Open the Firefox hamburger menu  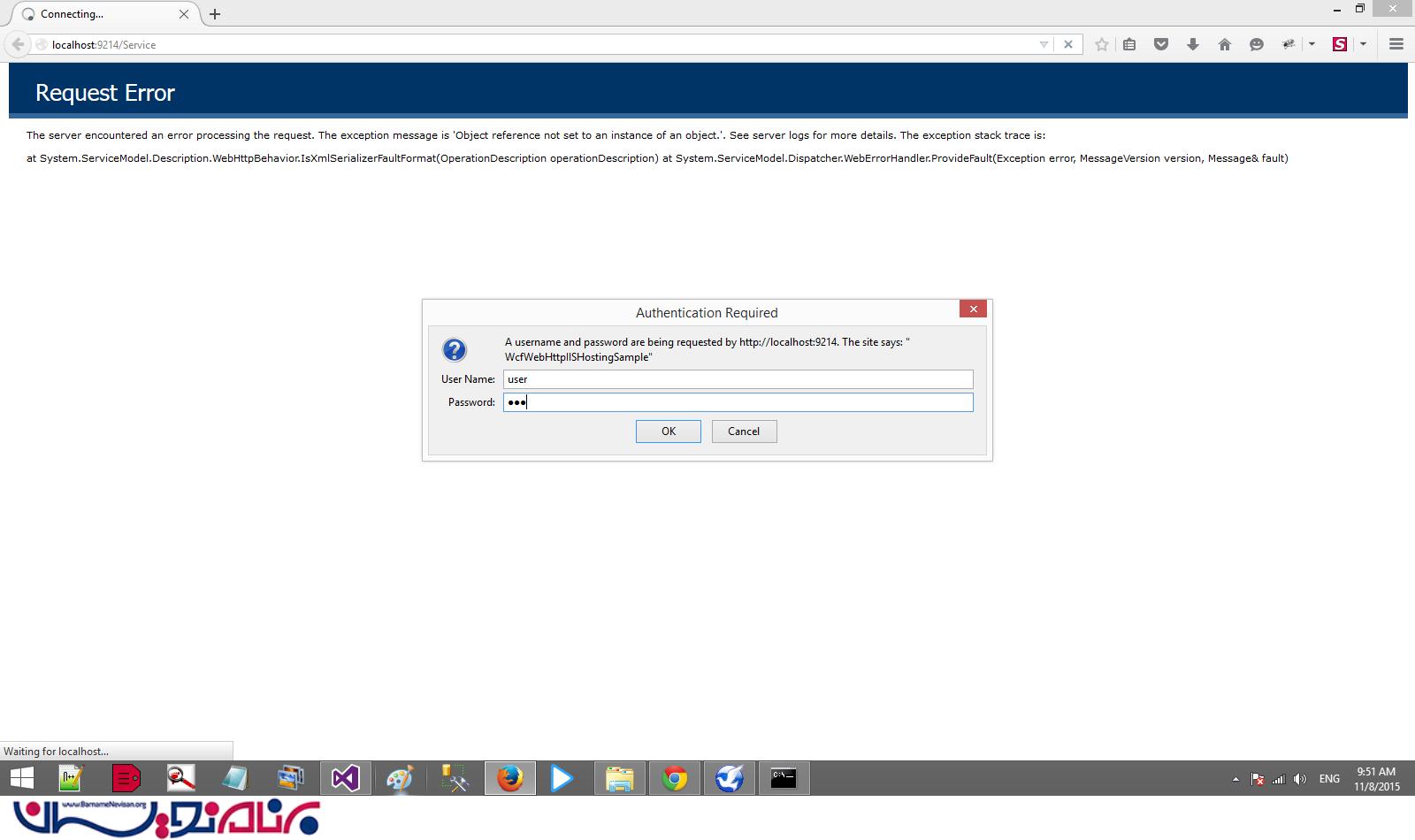coord(1396,43)
